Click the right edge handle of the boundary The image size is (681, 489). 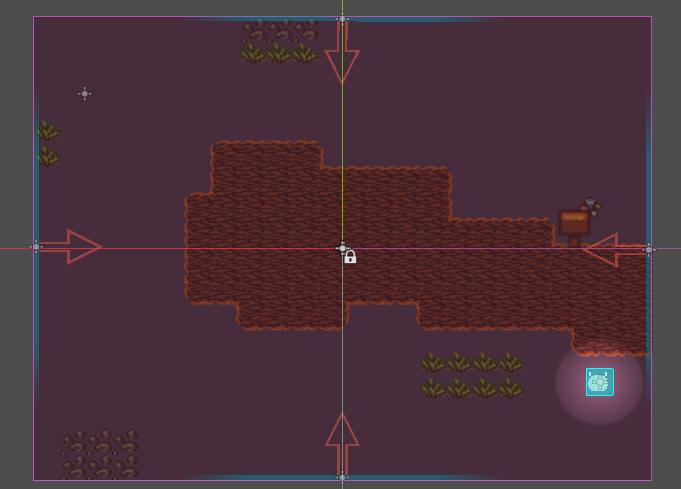(649, 250)
